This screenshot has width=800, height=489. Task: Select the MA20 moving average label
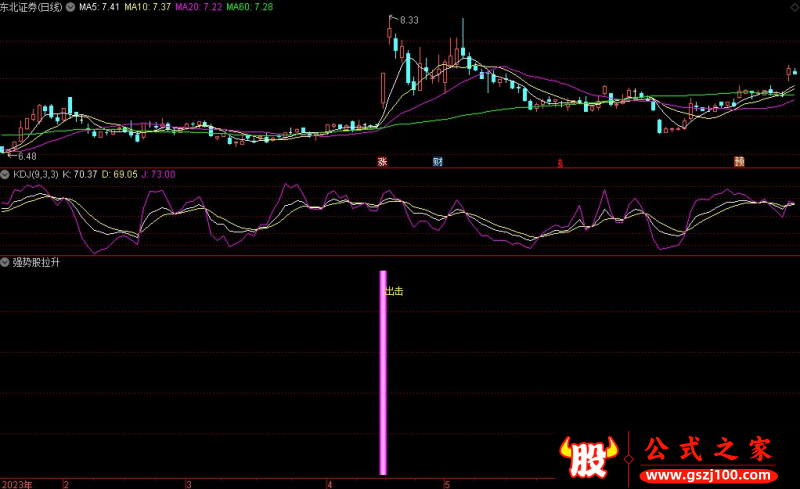coord(198,7)
